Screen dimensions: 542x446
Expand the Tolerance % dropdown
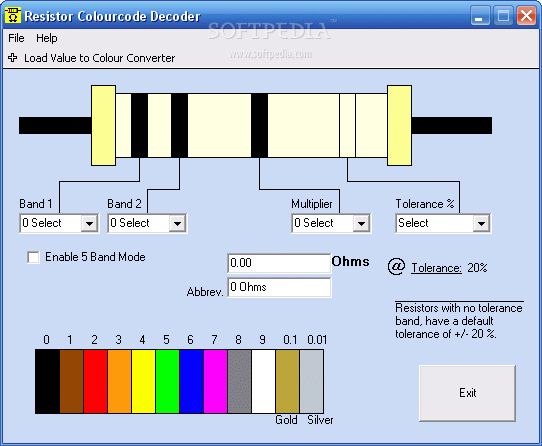(x=481, y=223)
